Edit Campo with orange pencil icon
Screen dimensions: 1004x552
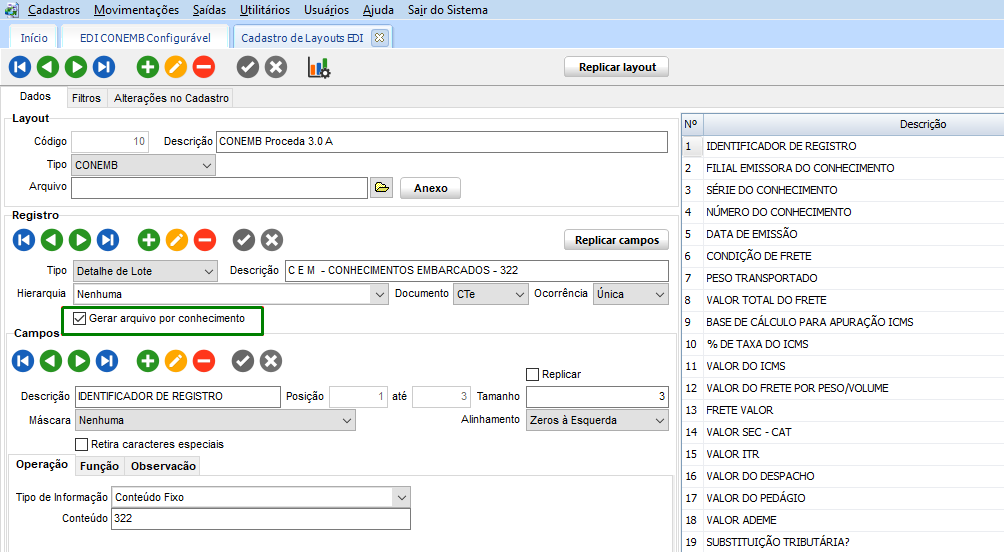176,361
